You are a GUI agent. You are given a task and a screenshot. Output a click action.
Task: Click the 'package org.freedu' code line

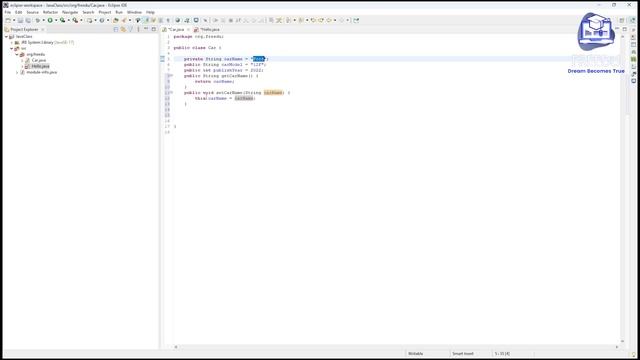tap(198, 36)
